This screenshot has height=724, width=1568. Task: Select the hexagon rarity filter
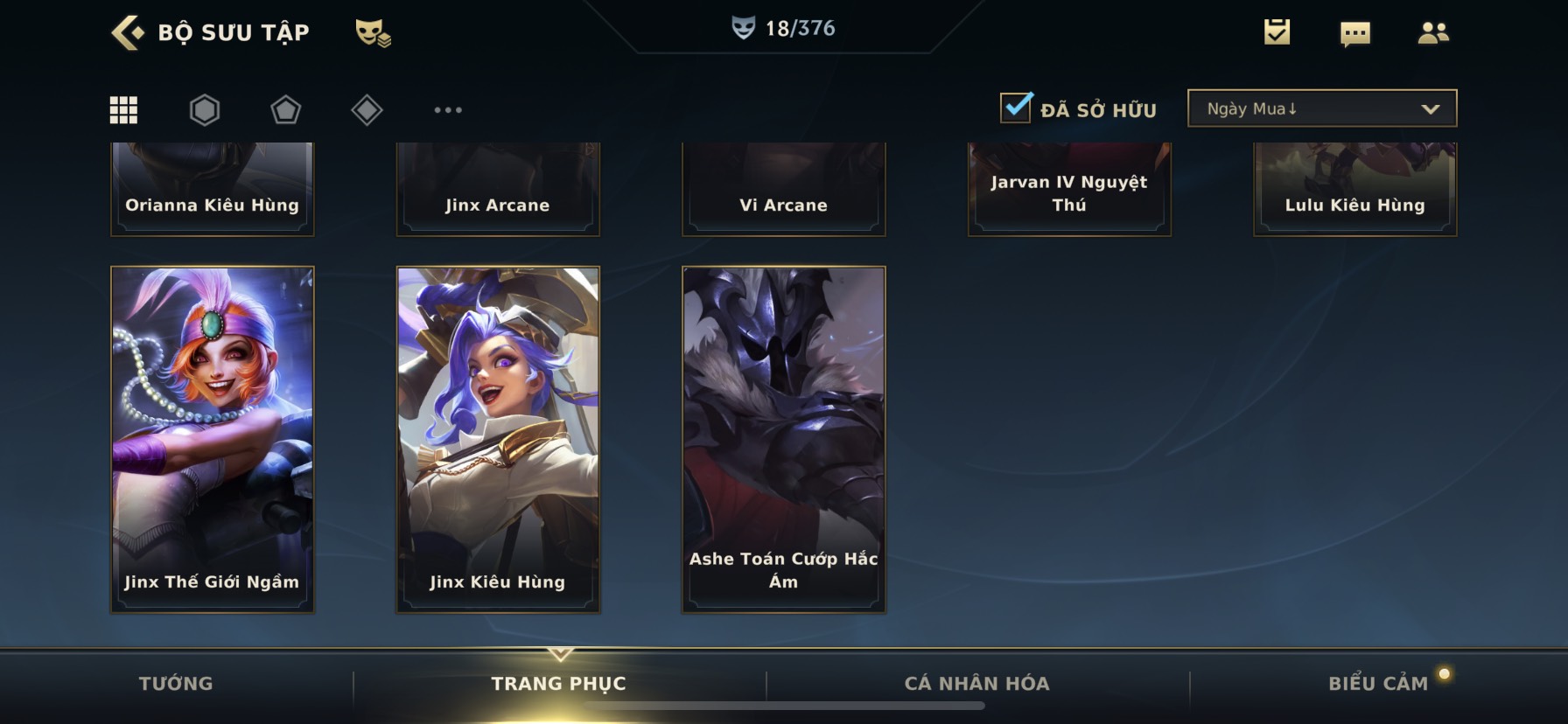click(205, 110)
